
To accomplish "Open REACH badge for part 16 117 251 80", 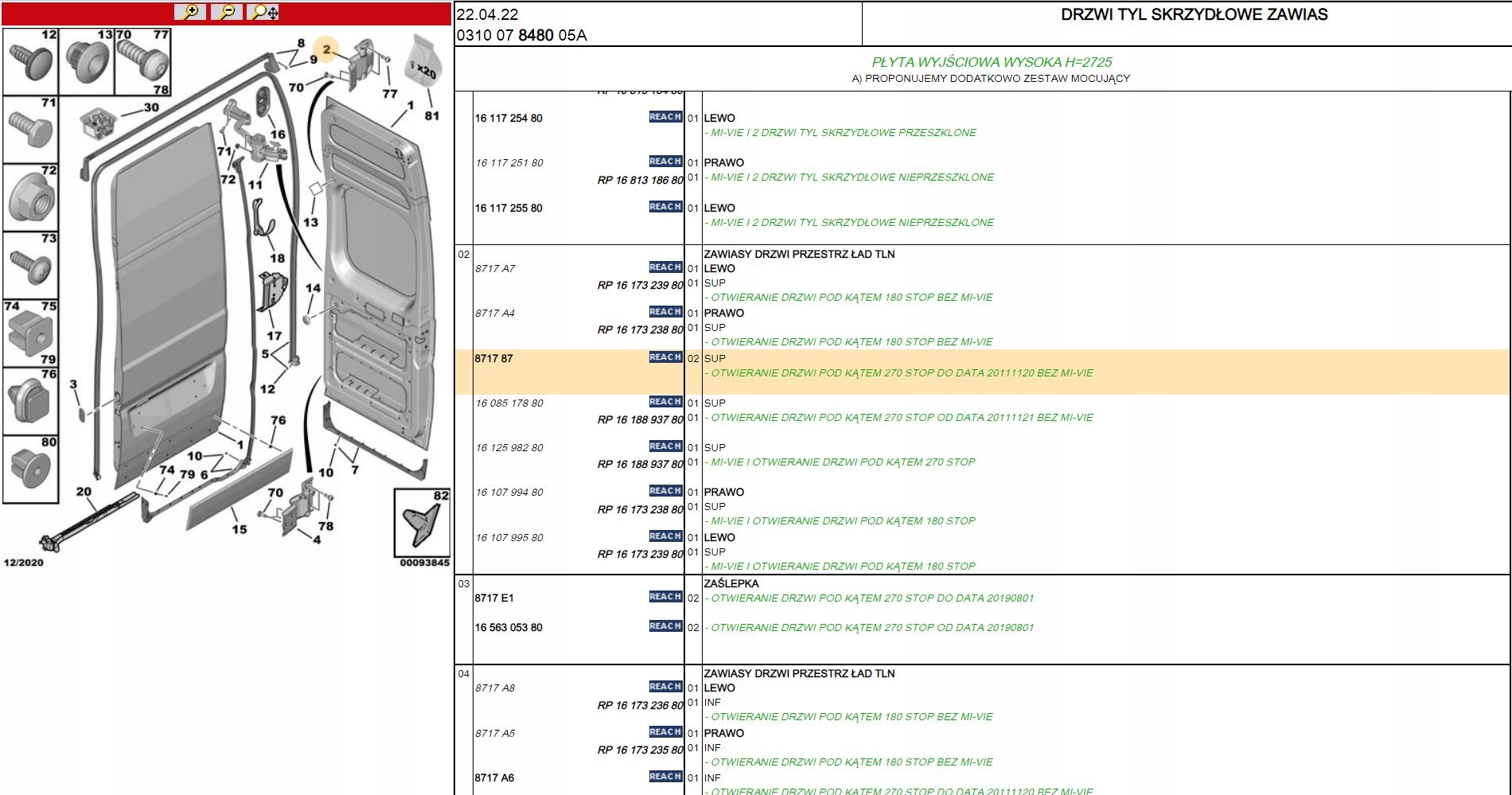I will pyautogui.click(x=665, y=162).
